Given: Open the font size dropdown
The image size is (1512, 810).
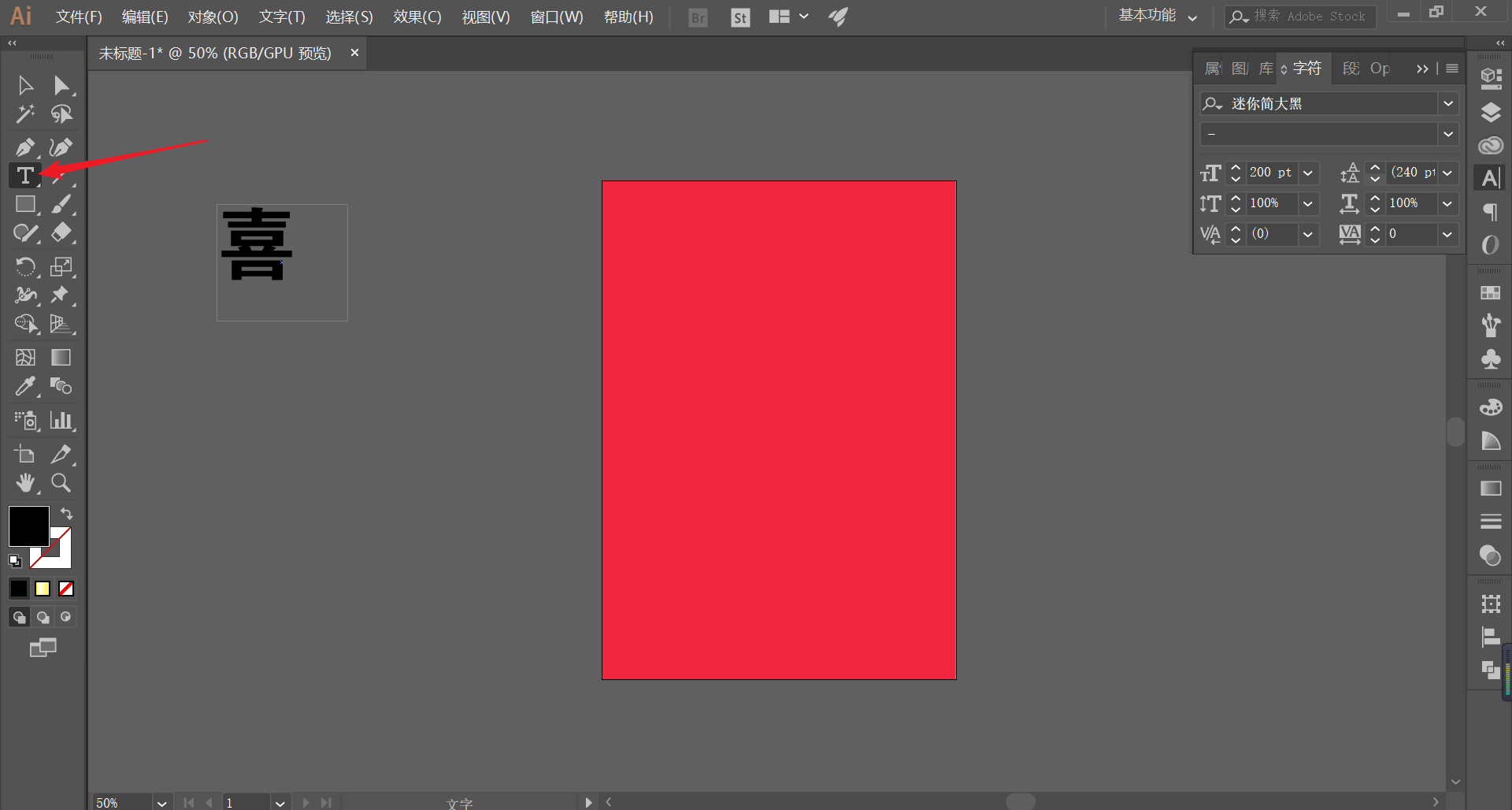Looking at the screenshot, I should point(1308,173).
